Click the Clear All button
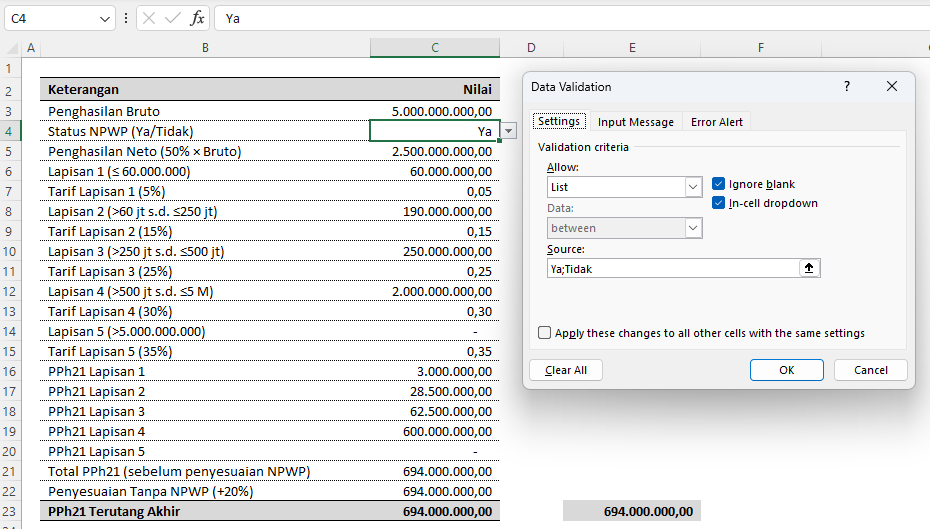The width and height of the screenshot is (930, 529). pyautogui.click(x=566, y=370)
